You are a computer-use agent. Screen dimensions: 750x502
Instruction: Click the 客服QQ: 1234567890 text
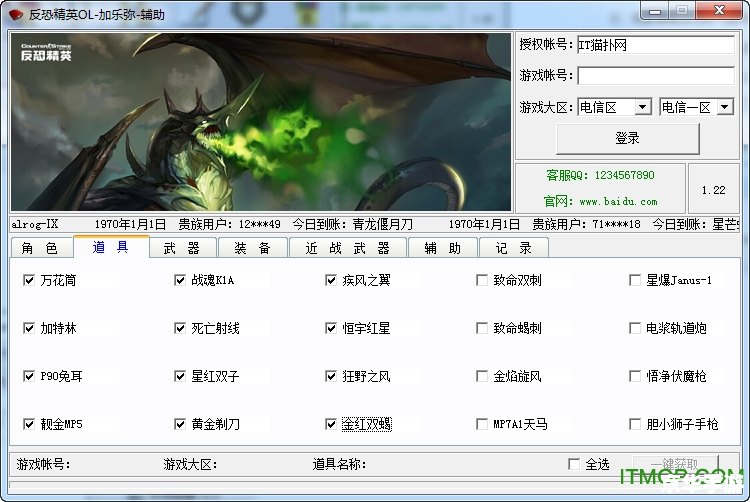[x=600, y=175]
